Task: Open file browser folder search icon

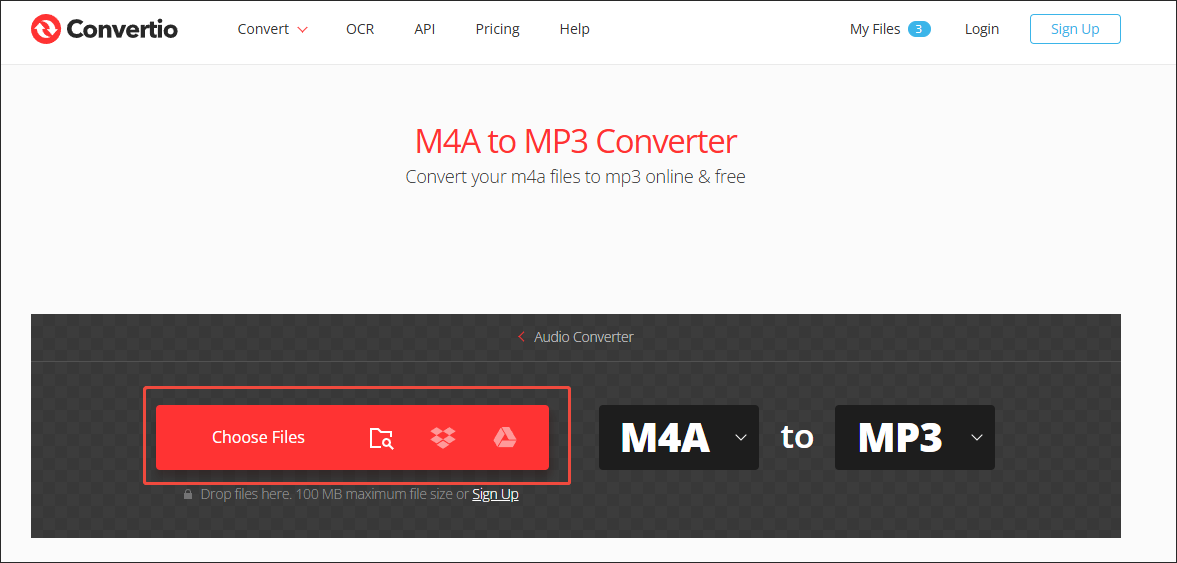Action: pyautogui.click(x=381, y=438)
